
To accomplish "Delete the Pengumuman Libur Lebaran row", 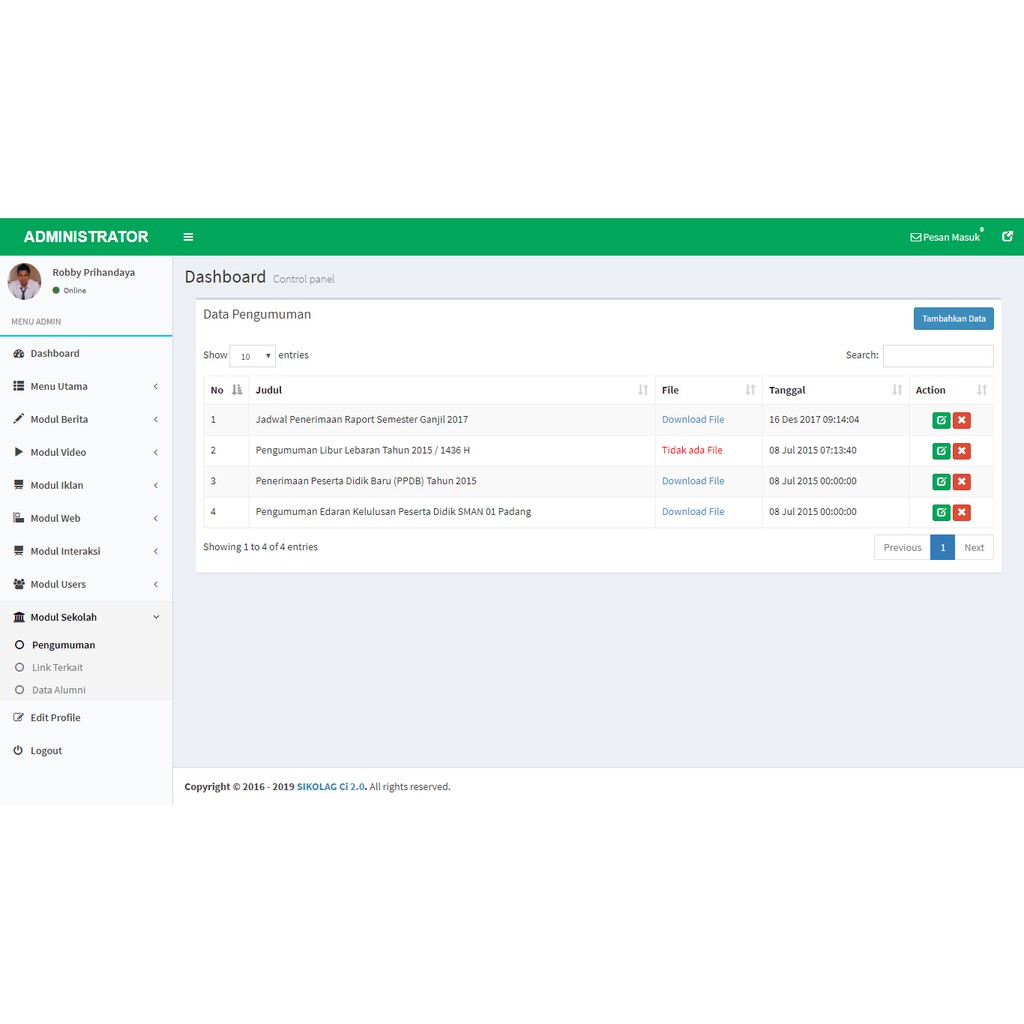I will pyautogui.click(x=961, y=451).
